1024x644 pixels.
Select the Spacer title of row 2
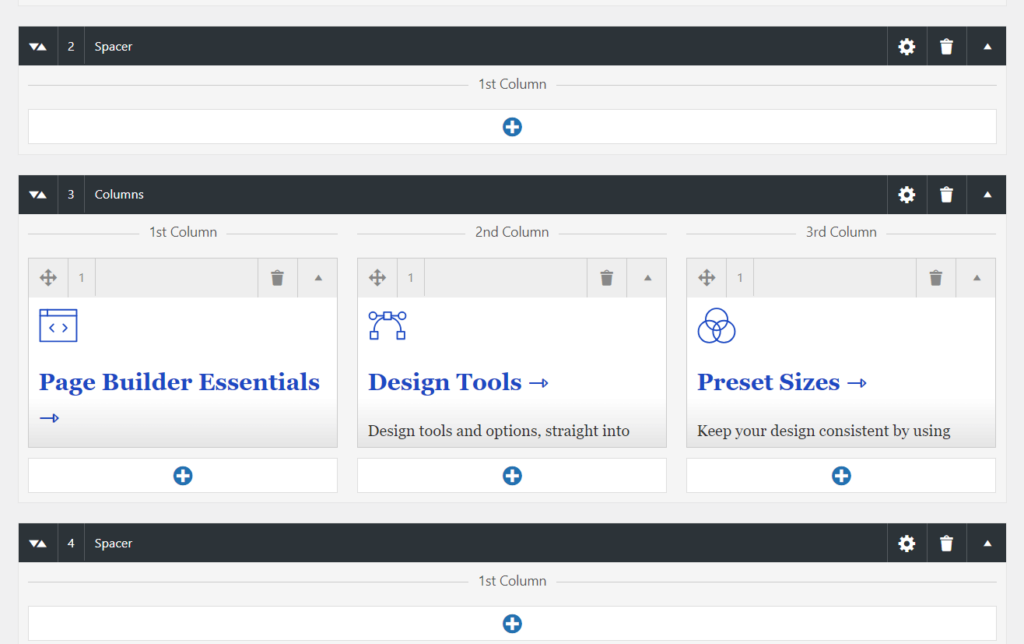pos(113,46)
